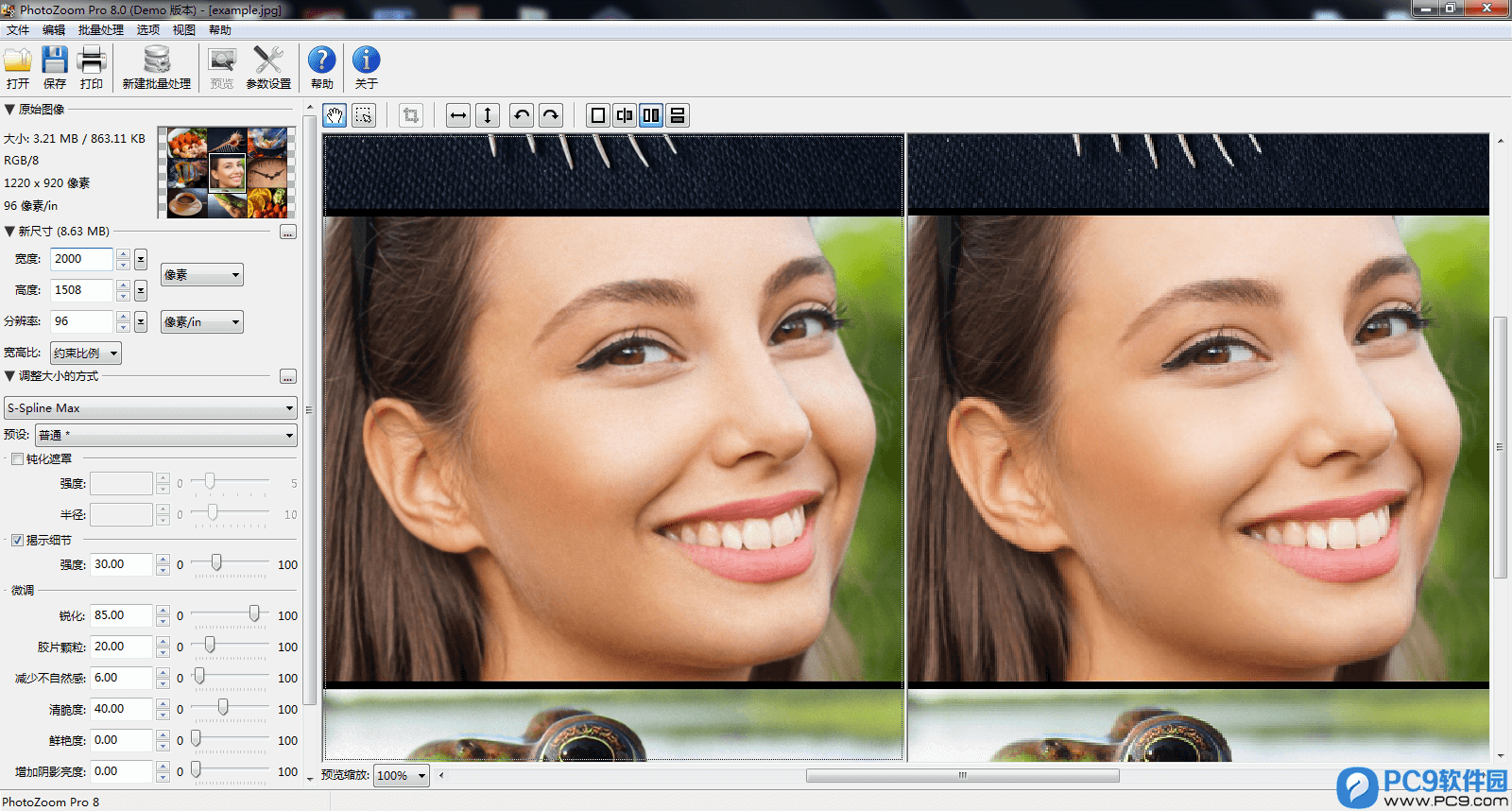Open the 视图 menu

[184, 30]
